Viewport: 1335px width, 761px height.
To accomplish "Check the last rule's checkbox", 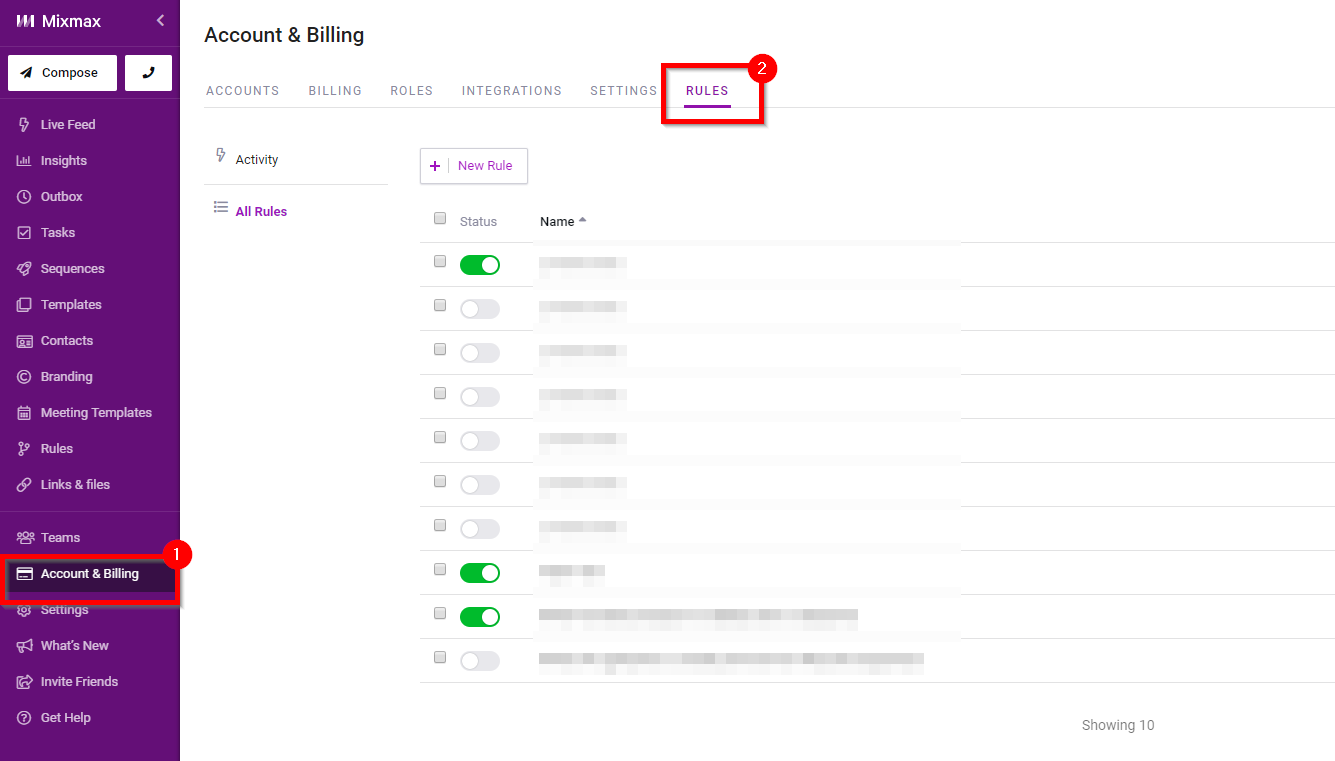I will click(440, 658).
